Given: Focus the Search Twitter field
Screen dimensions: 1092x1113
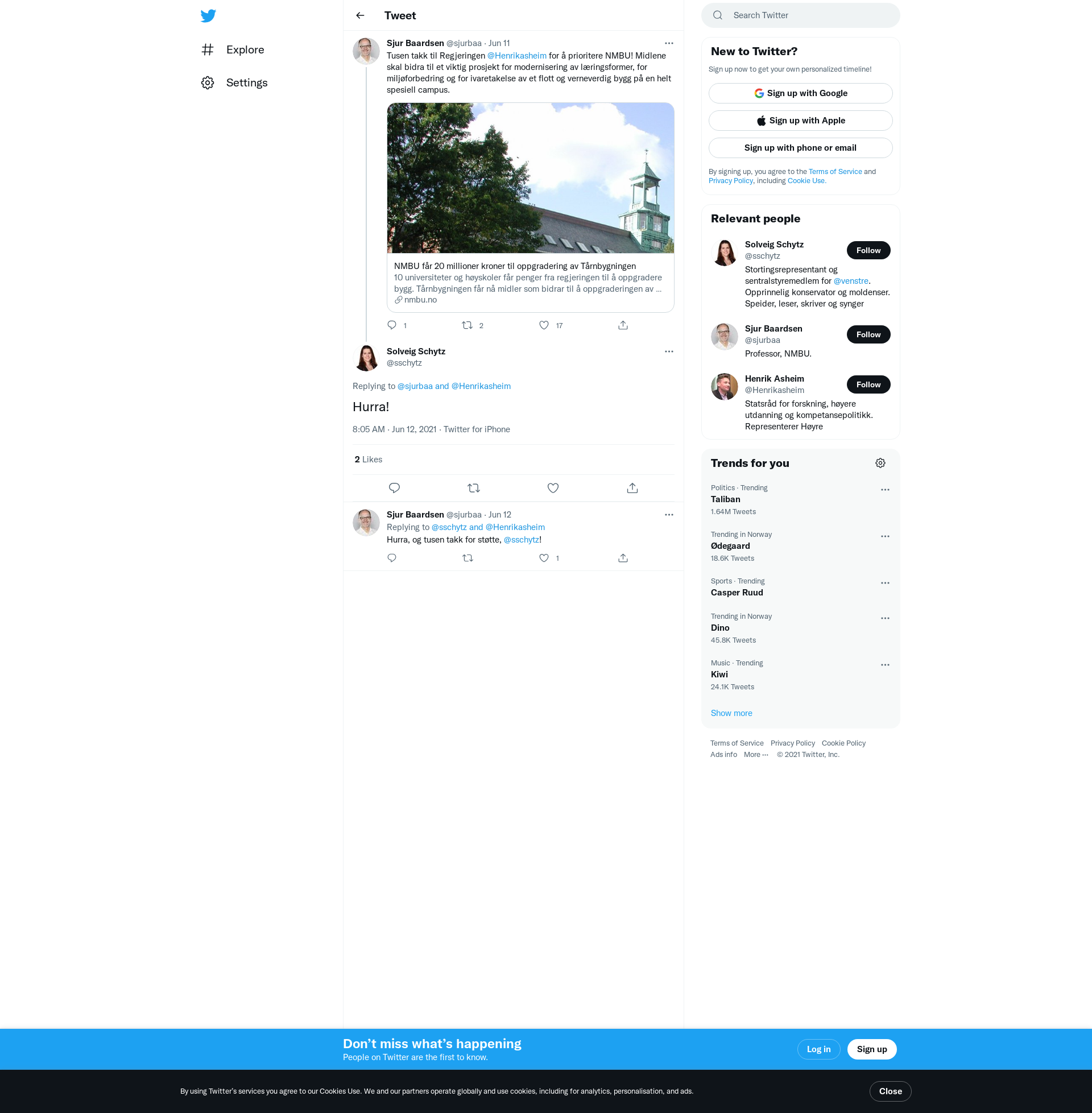Looking at the screenshot, I should (x=800, y=15).
